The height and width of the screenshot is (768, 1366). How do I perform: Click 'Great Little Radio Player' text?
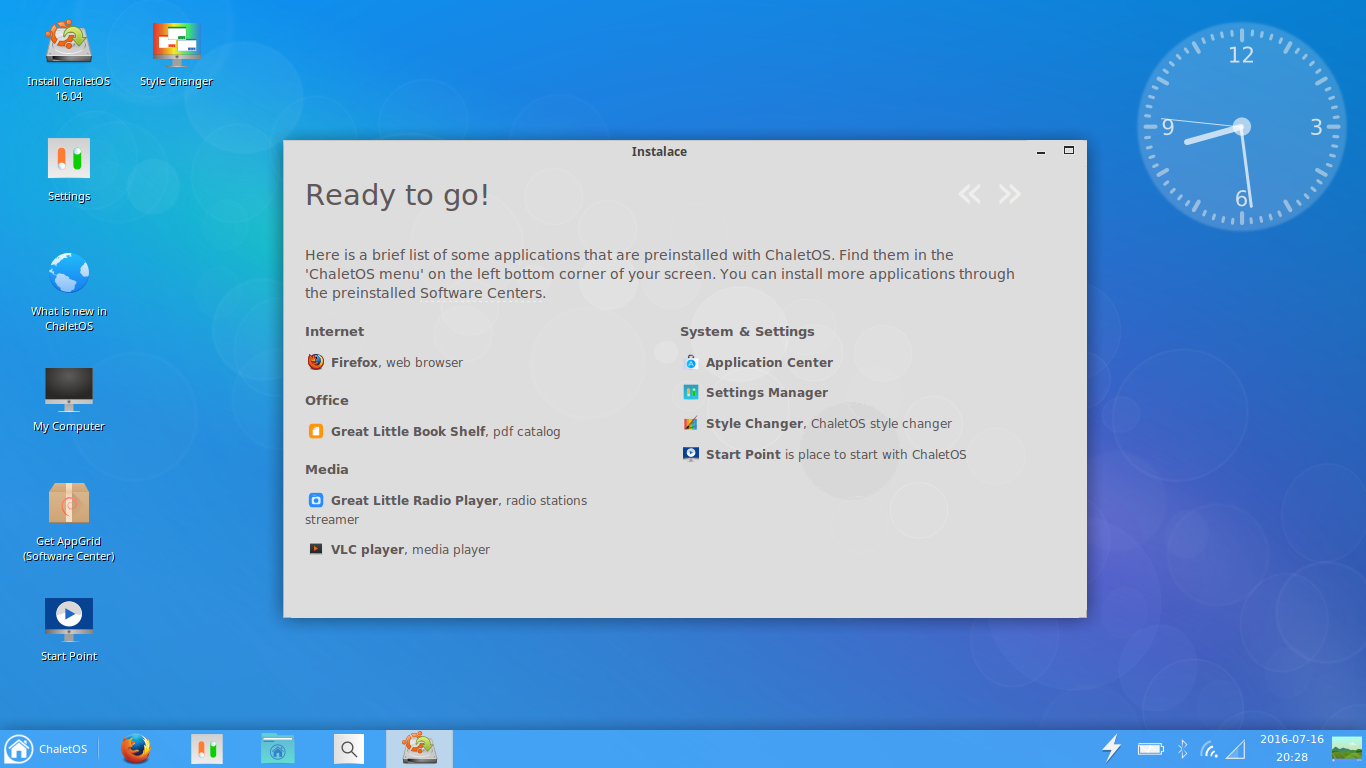[x=414, y=500]
